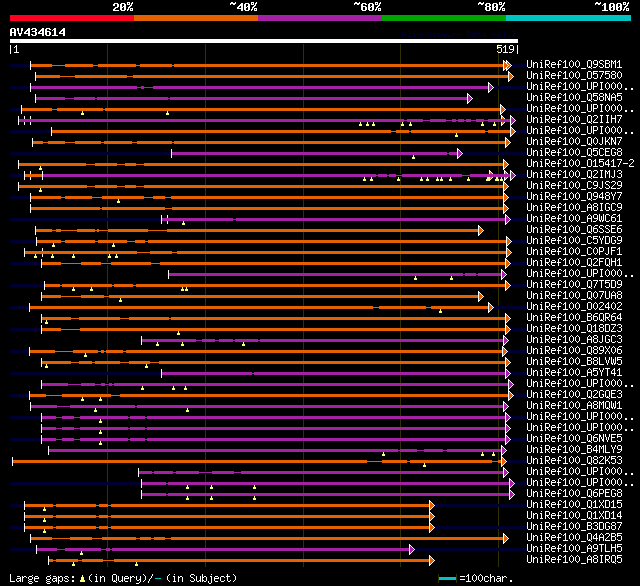Click the cyan 100char scale bar
This screenshot has width=640, height=586.
point(447,578)
